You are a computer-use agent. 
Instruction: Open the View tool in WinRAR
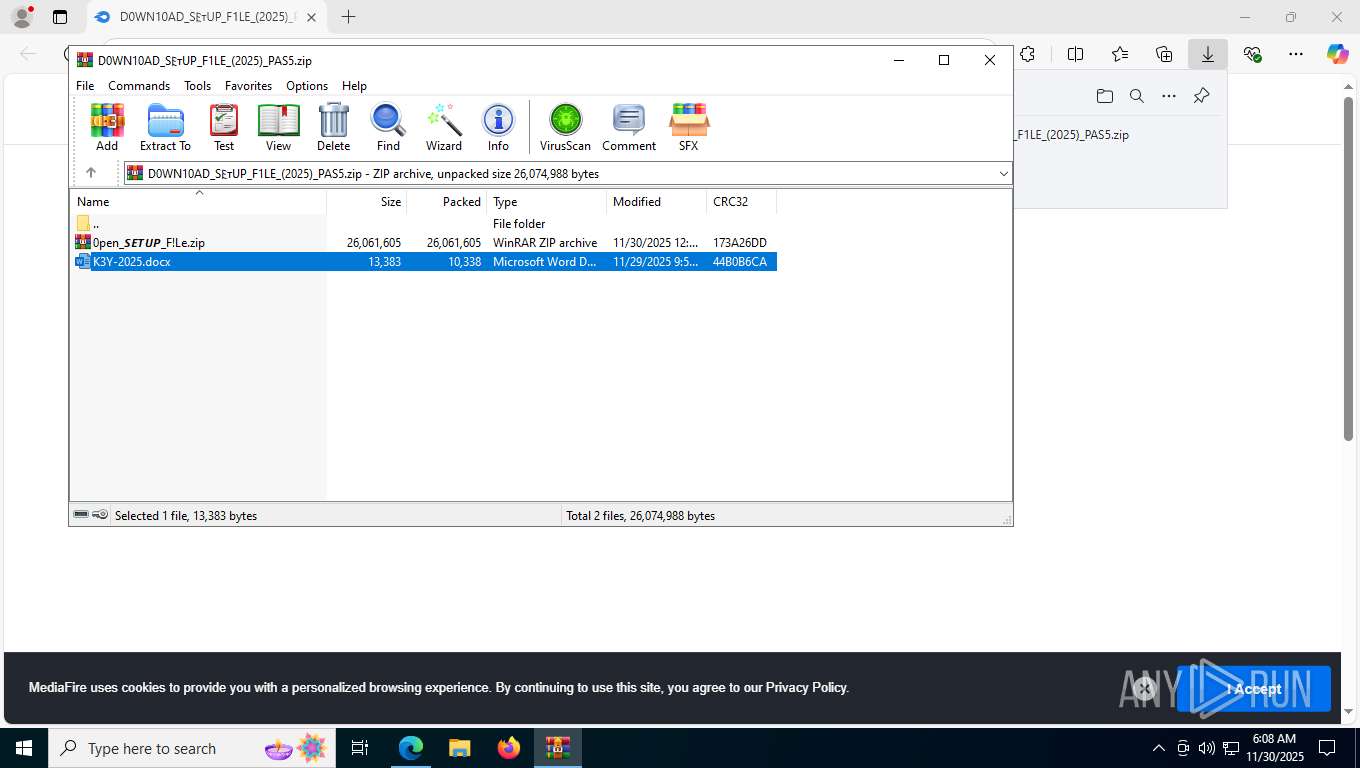click(x=278, y=127)
